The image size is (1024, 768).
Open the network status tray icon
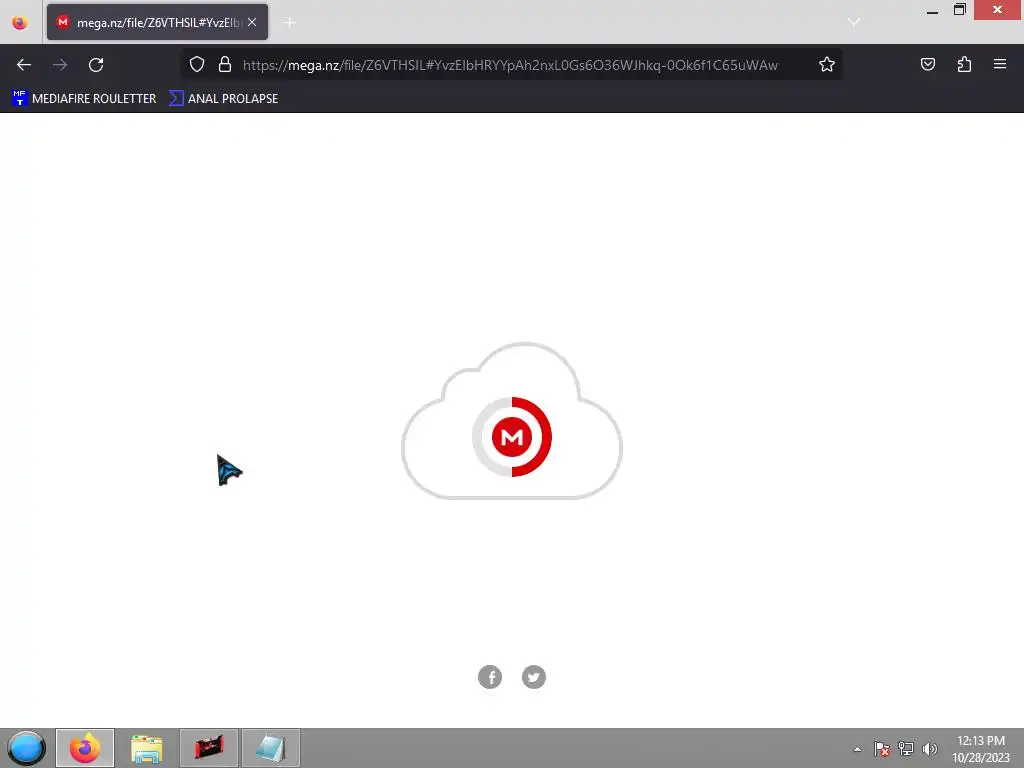click(x=906, y=749)
